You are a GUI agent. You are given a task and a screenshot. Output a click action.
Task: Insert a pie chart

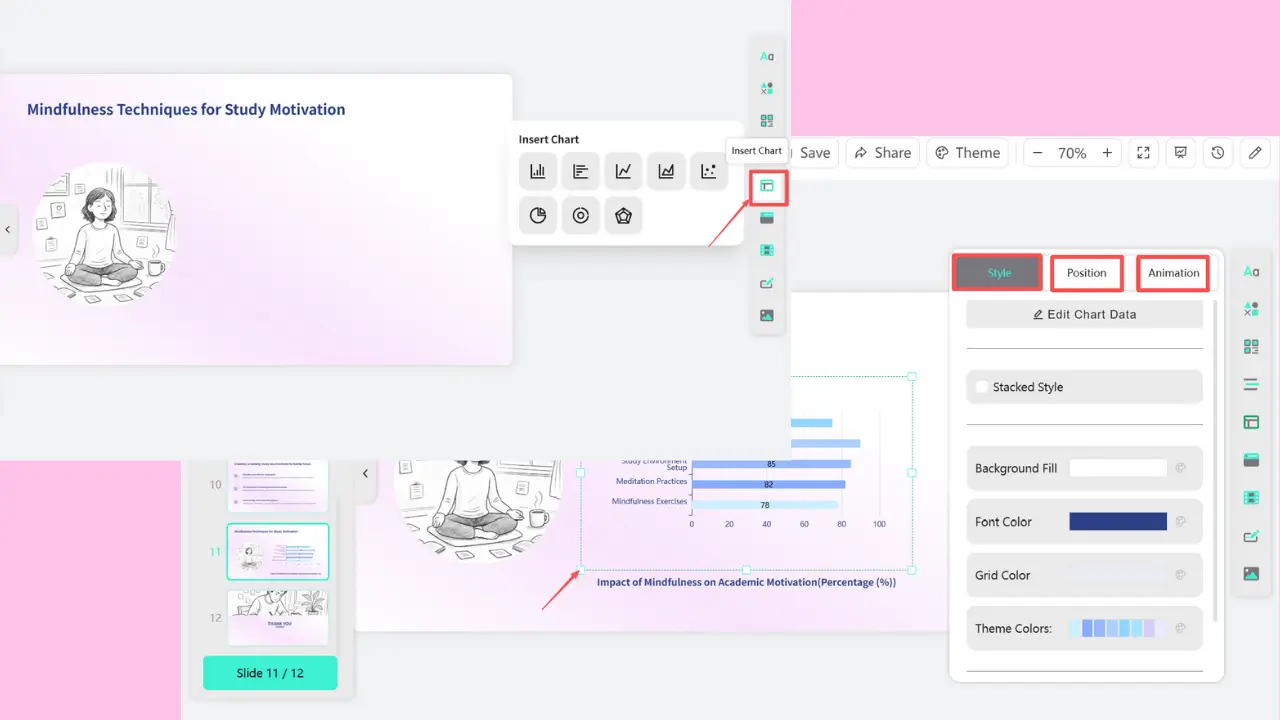click(x=537, y=215)
